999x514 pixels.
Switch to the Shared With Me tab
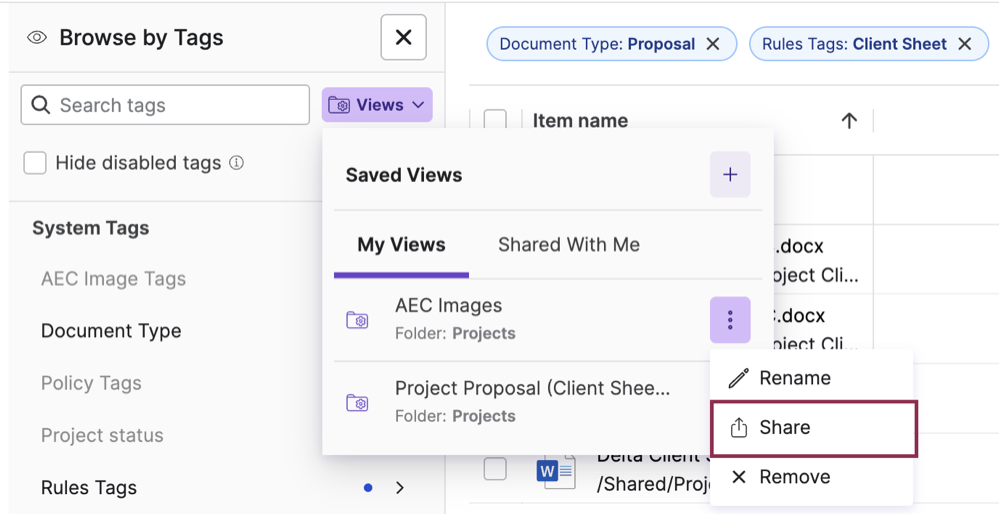click(568, 245)
